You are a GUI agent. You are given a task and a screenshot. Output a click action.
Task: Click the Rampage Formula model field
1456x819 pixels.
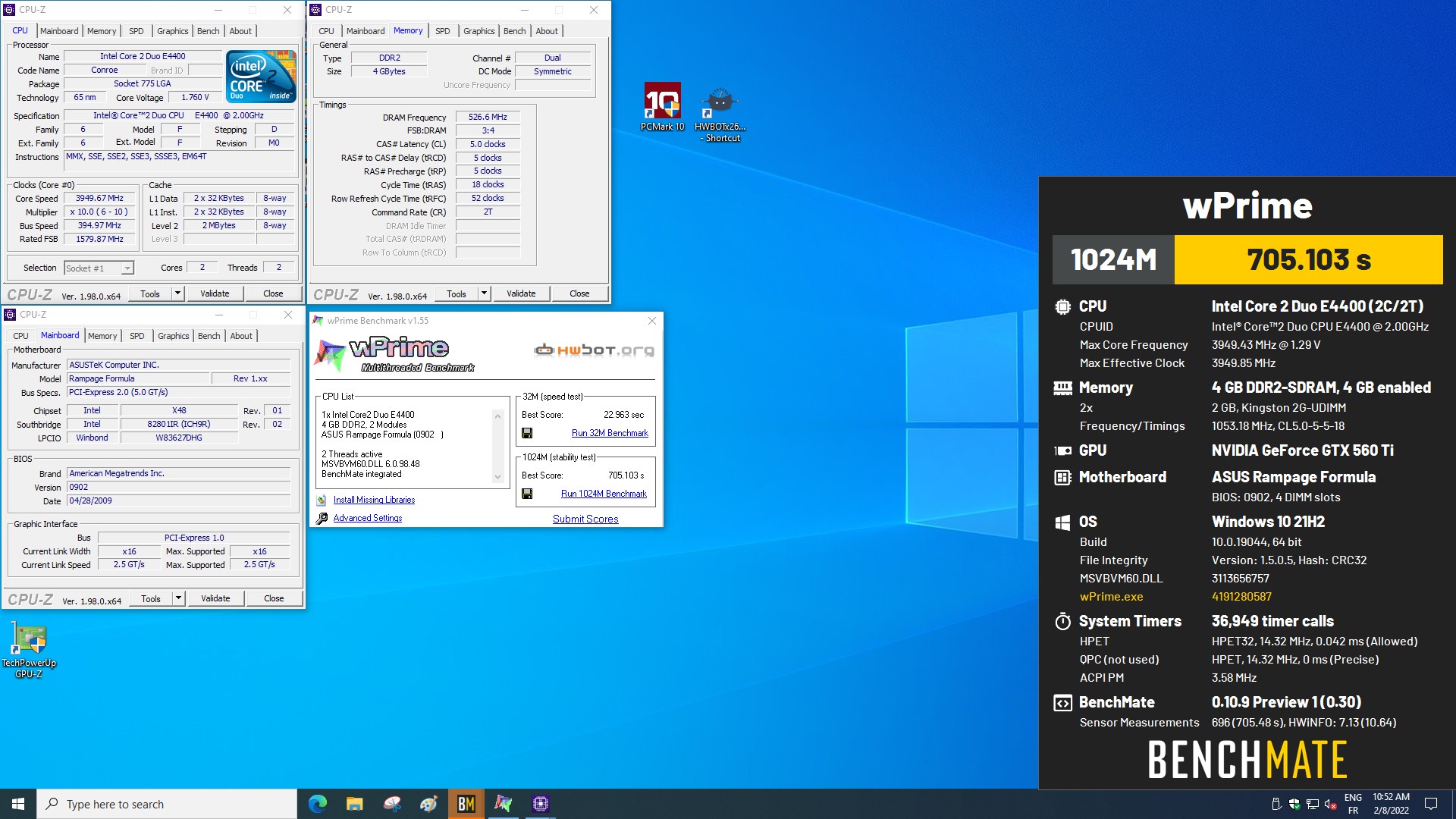coord(137,379)
